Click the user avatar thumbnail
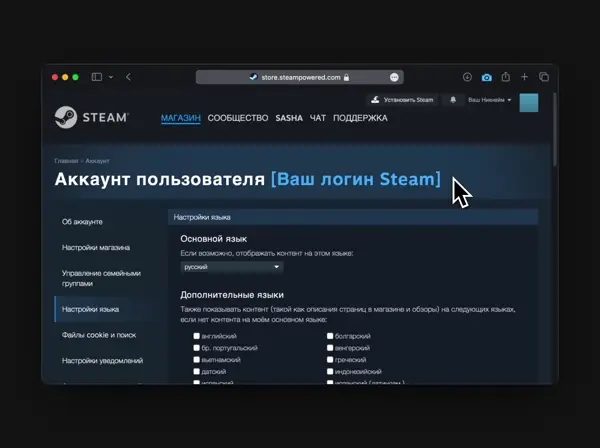Viewport: 600px width, 448px height. tap(529, 103)
